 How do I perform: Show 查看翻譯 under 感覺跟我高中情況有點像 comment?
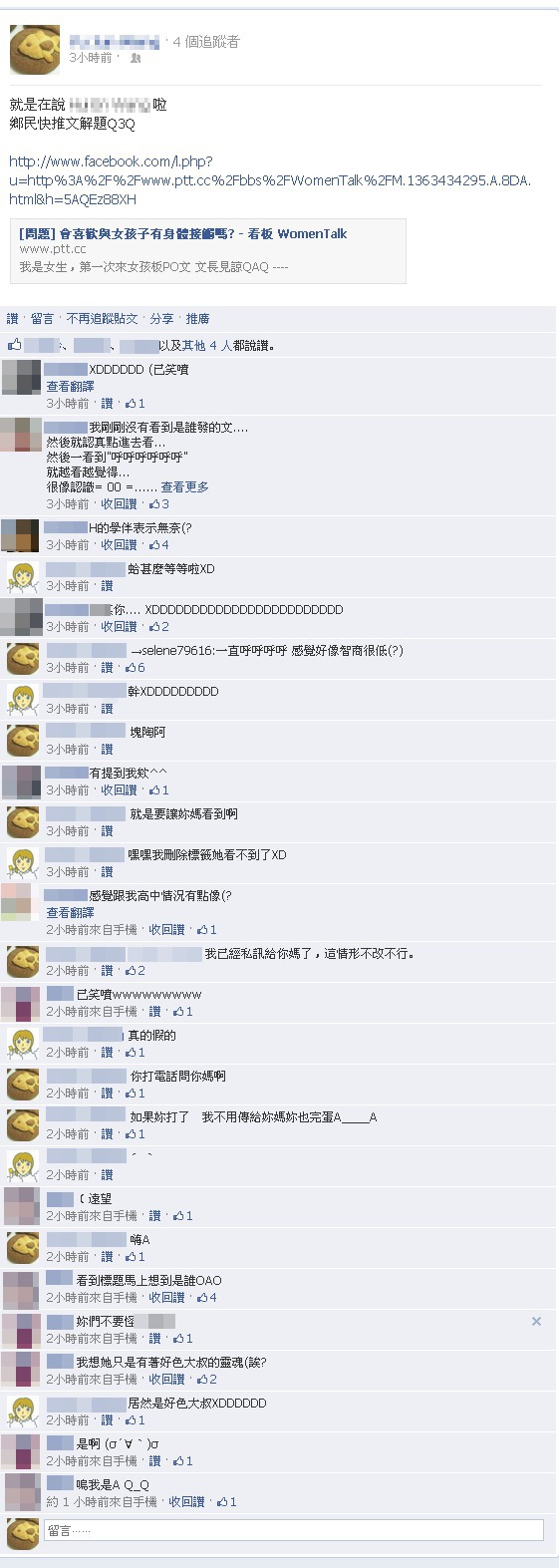[x=70, y=913]
